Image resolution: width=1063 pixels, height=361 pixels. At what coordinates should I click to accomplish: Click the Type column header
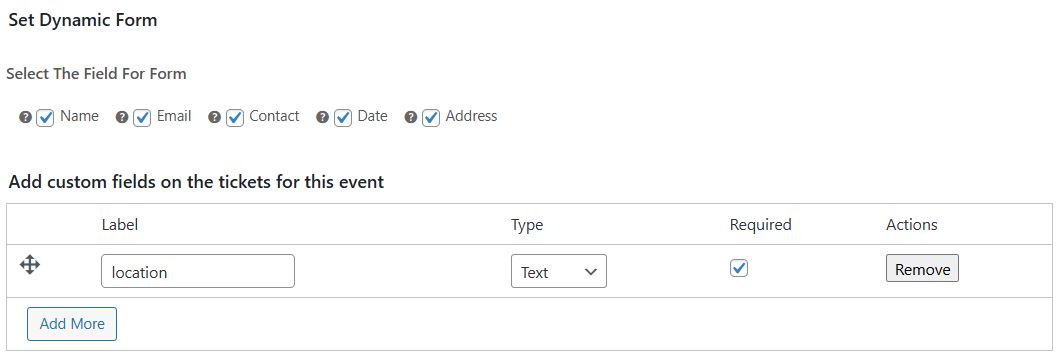(x=527, y=225)
